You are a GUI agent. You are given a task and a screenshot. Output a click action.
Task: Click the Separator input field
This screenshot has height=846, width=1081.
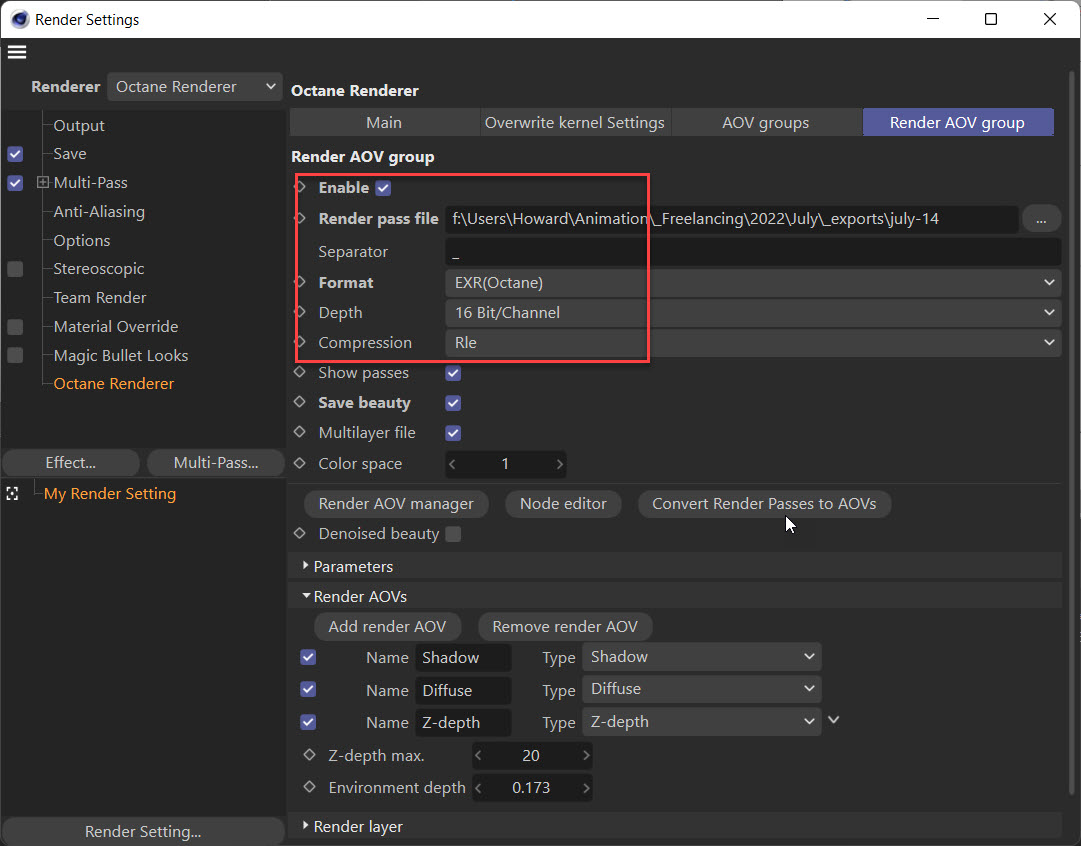click(752, 252)
